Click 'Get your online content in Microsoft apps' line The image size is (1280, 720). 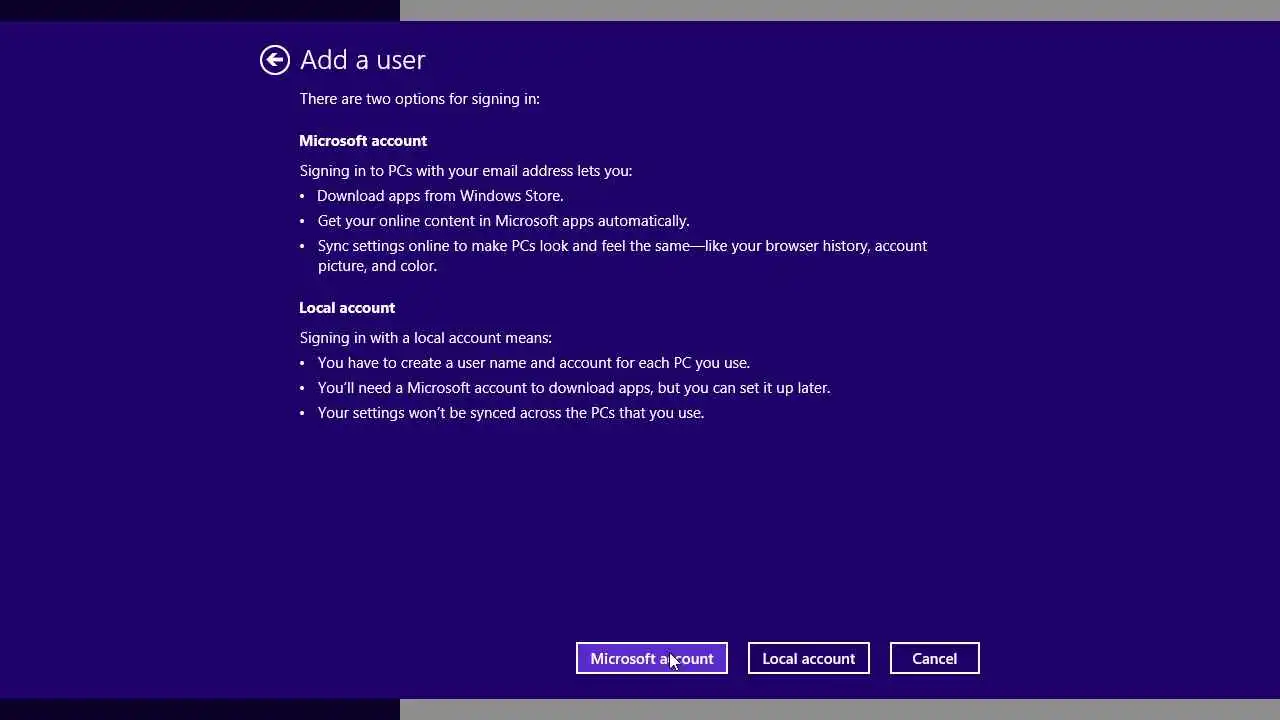point(503,221)
